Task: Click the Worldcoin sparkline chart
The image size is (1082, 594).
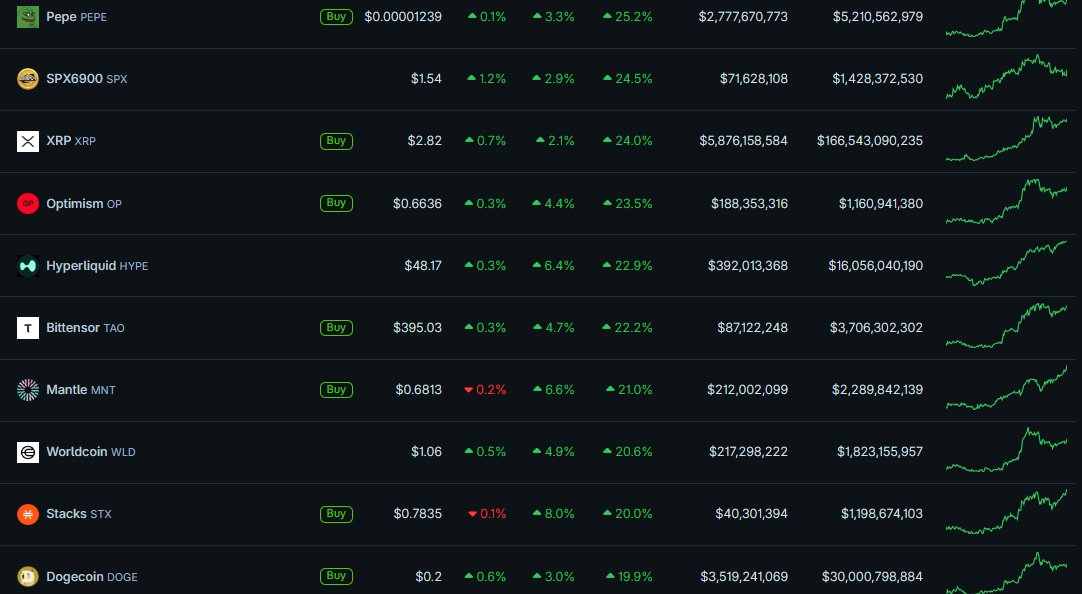Action: (x=1006, y=450)
